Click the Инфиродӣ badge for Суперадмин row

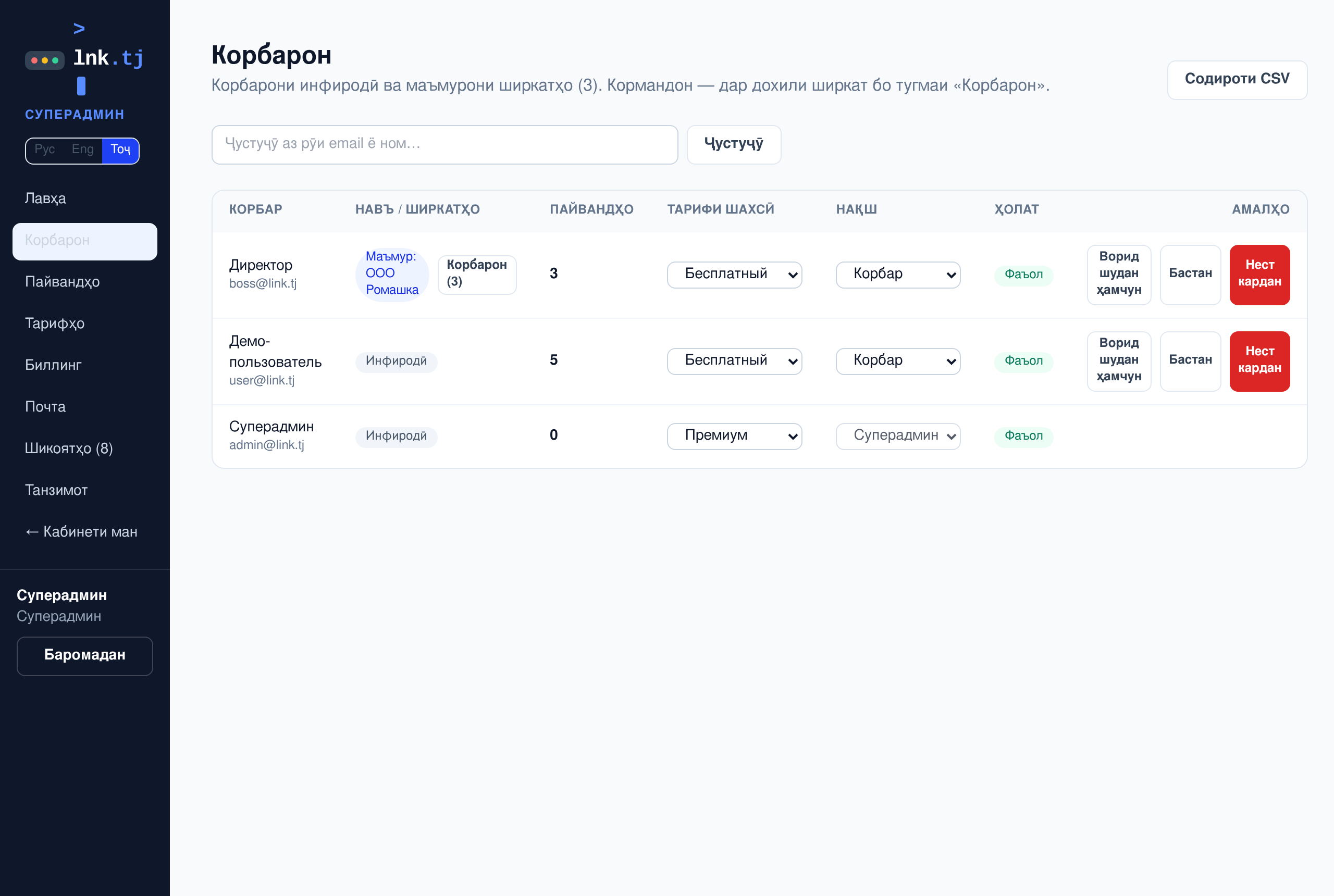pos(396,436)
